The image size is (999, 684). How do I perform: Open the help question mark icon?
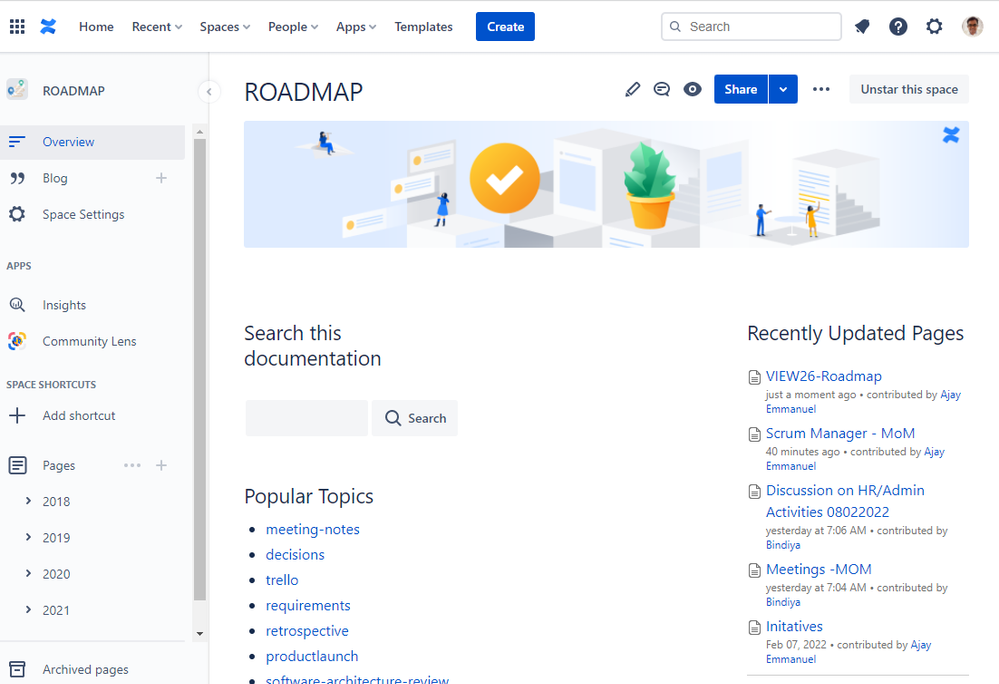pyautogui.click(x=898, y=27)
